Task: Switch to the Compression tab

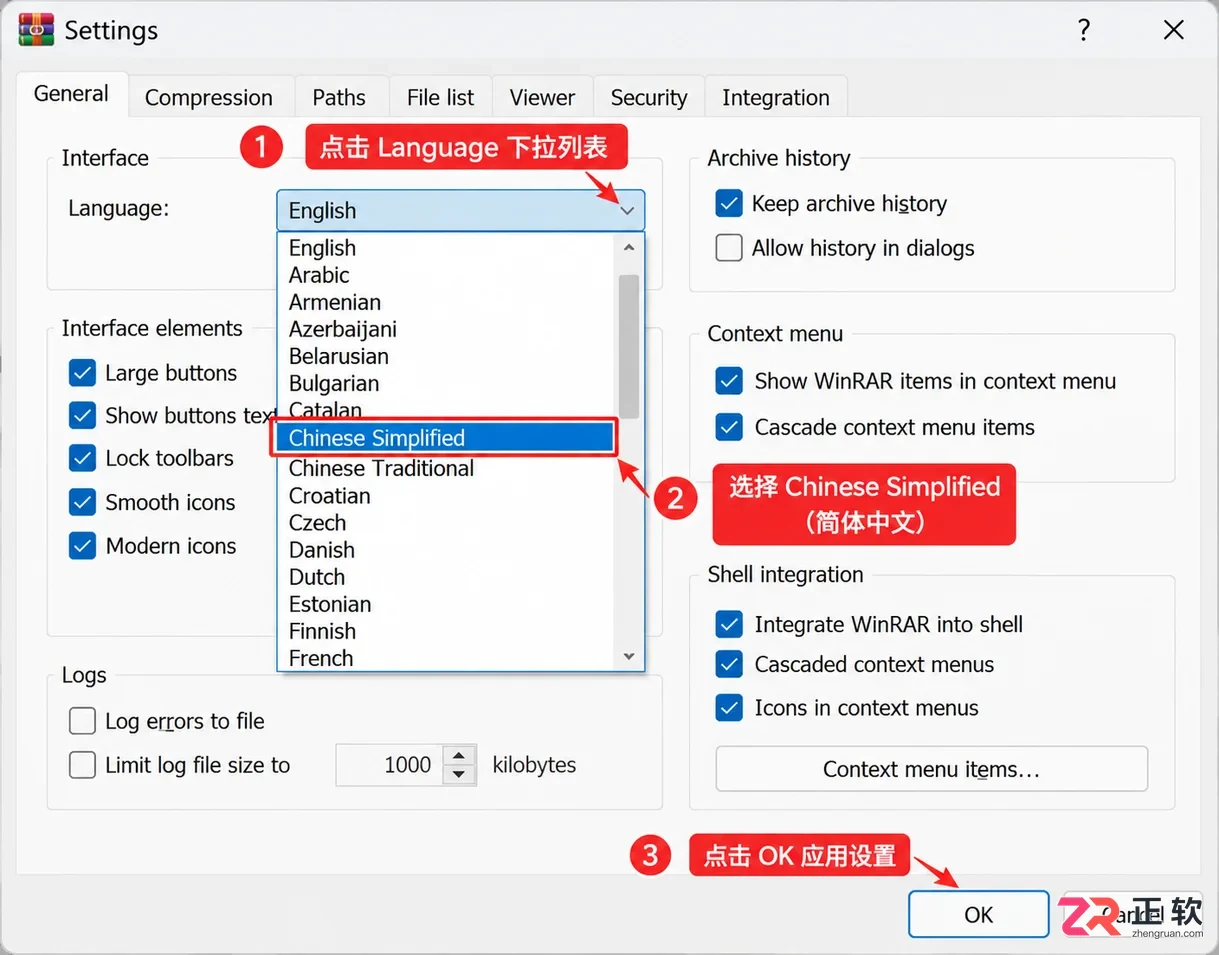Action: pos(209,98)
